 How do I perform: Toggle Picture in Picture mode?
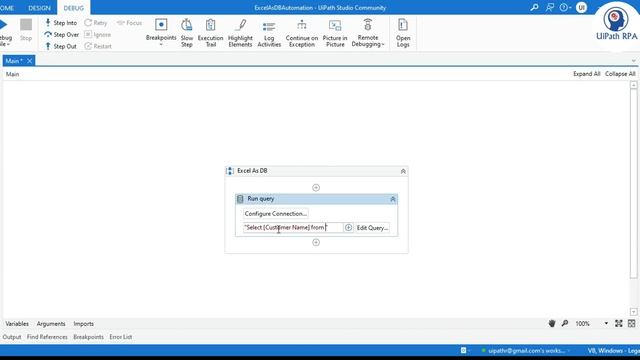[335, 33]
